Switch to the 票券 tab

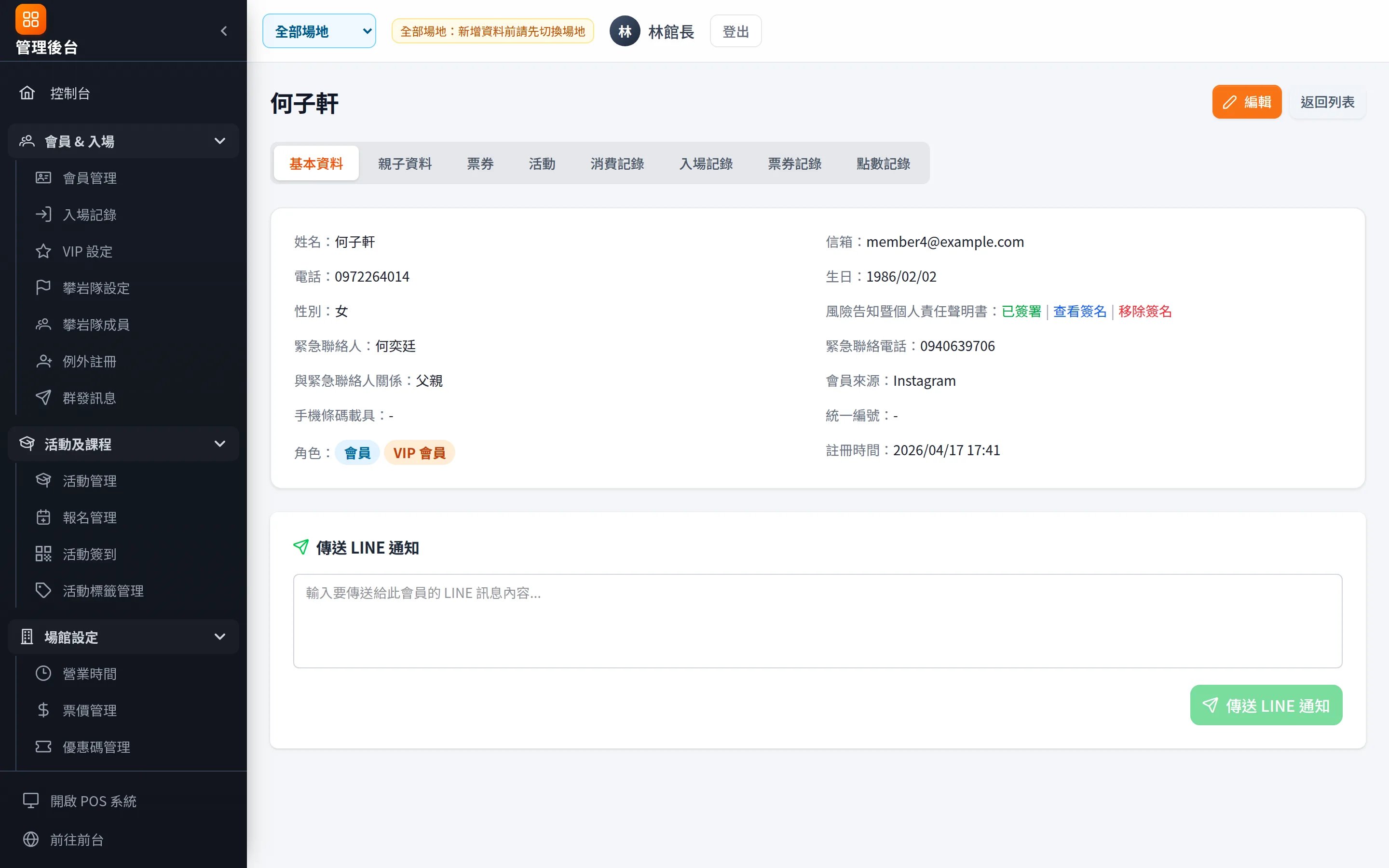pos(480,163)
